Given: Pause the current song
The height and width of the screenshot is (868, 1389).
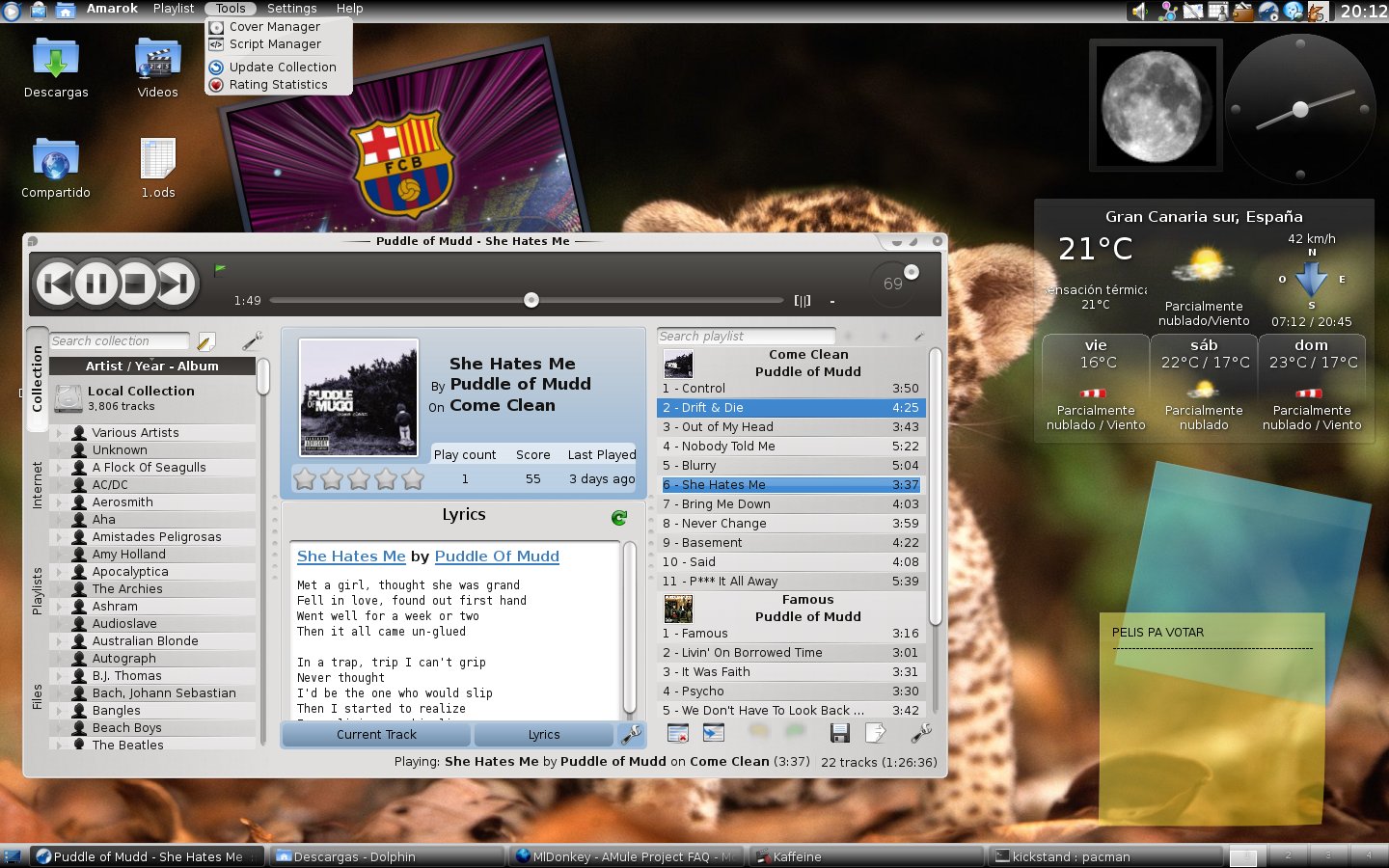Looking at the screenshot, I should click(96, 284).
